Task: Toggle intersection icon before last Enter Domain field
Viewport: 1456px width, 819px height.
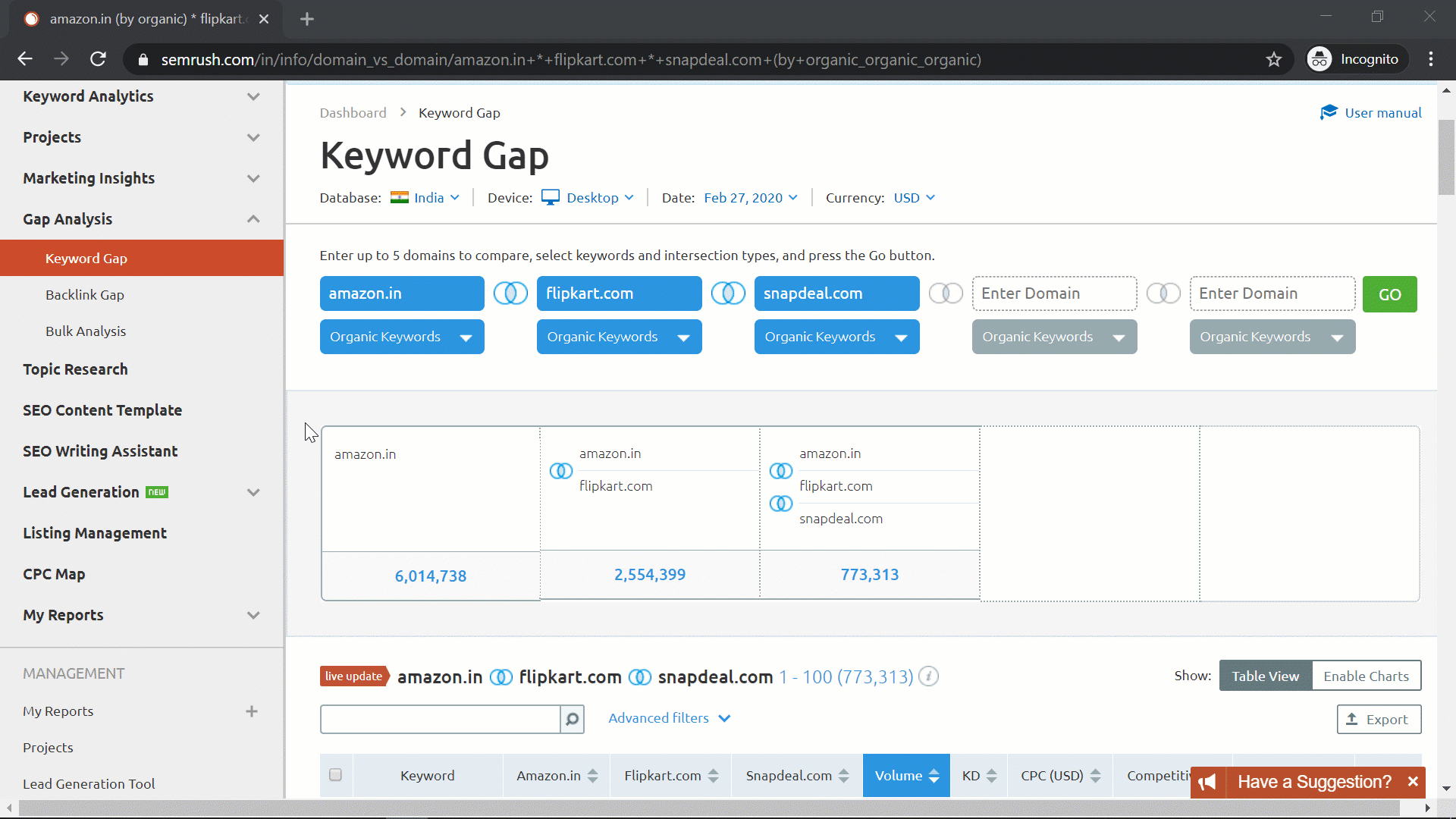Action: (x=1163, y=293)
